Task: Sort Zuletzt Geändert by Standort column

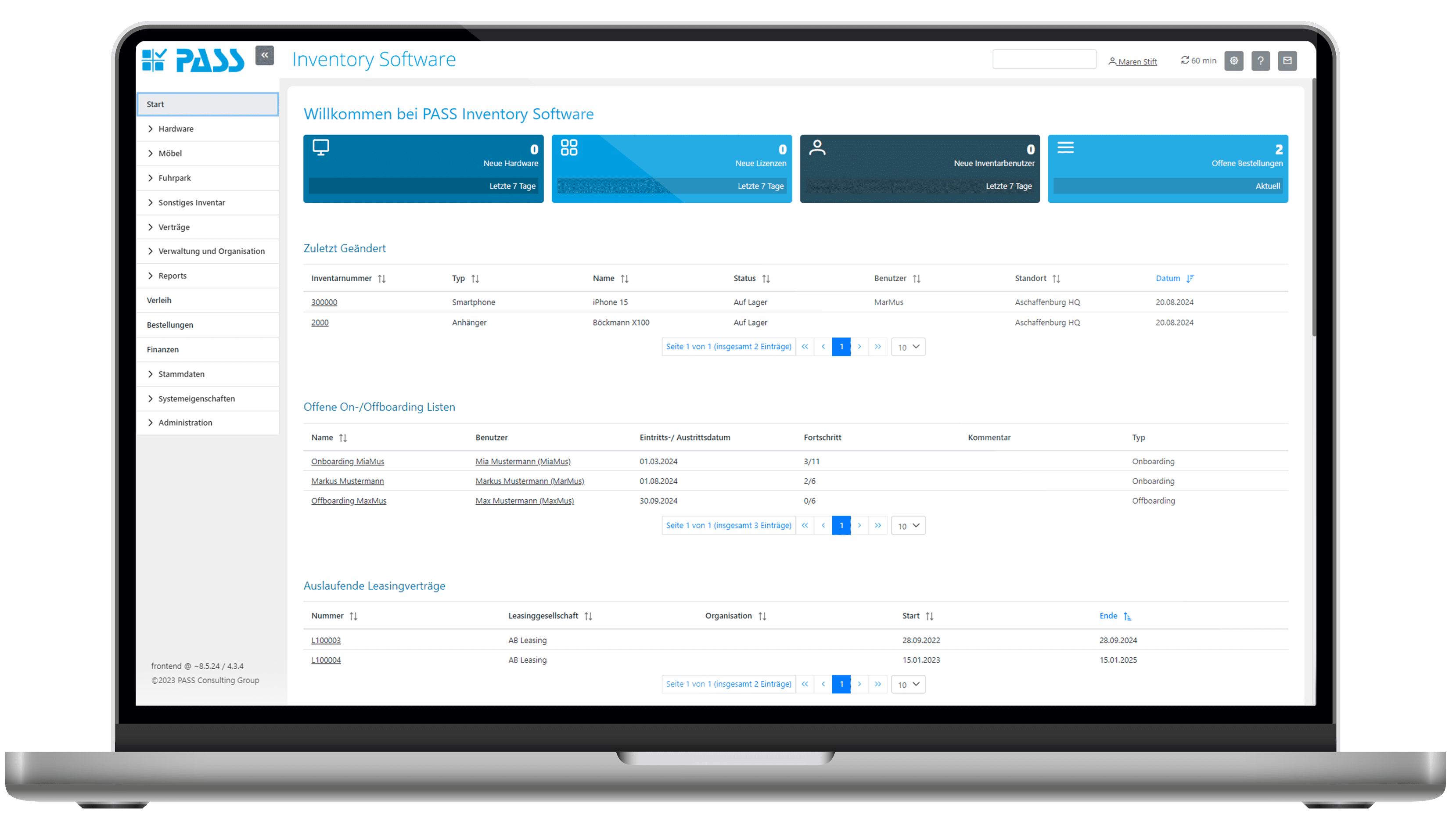Action: tap(1057, 279)
